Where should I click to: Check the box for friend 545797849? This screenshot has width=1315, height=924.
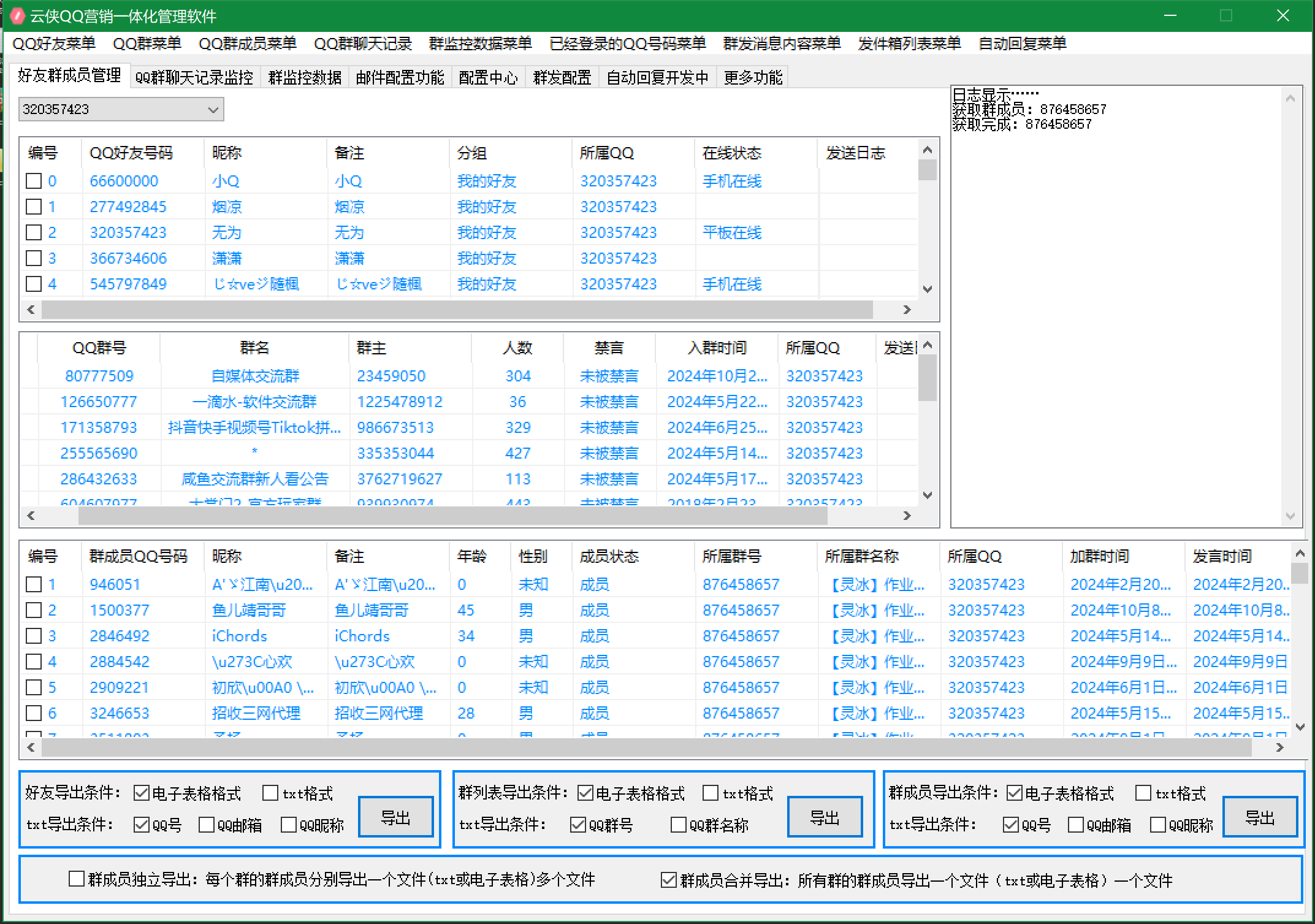click(x=34, y=284)
